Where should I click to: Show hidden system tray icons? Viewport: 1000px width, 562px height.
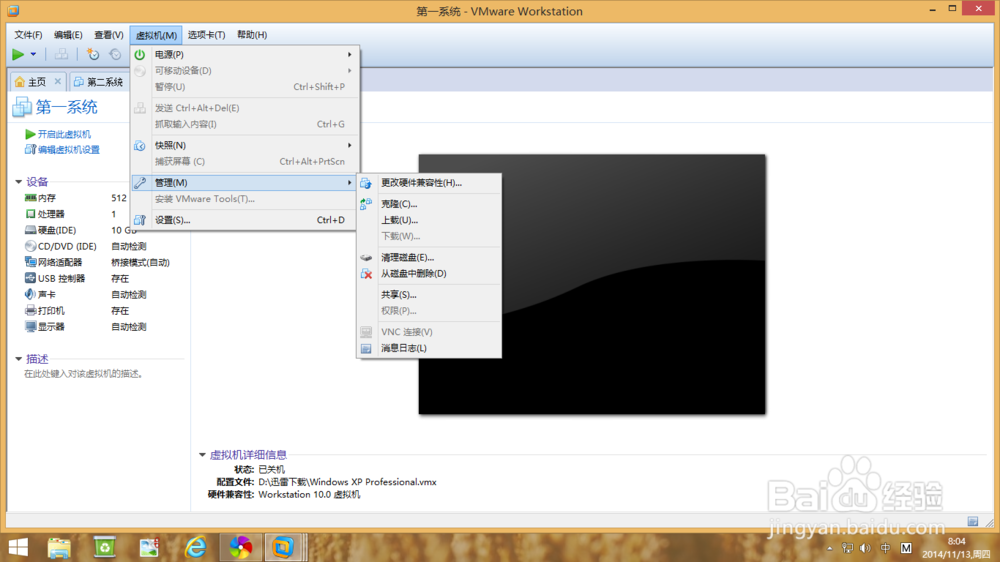pos(830,548)
